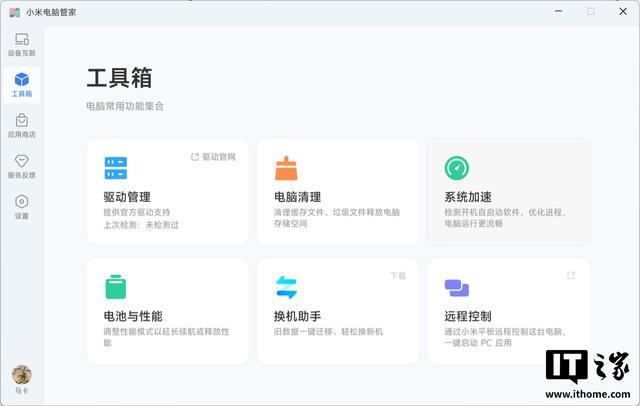Open the 系统加速 card title

click(x=468, y=197)
